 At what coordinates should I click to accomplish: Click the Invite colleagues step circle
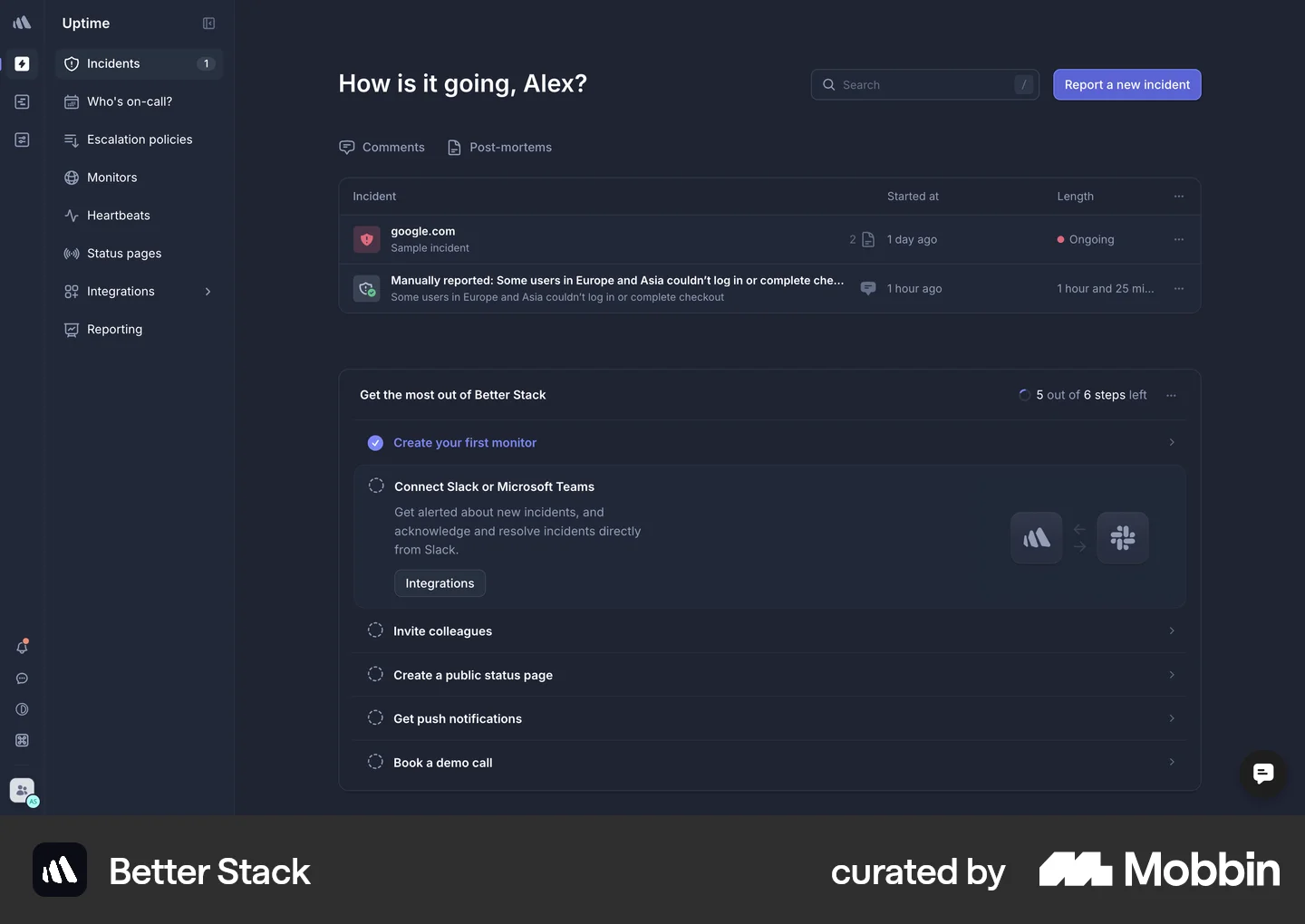click(x=375, y=630)
